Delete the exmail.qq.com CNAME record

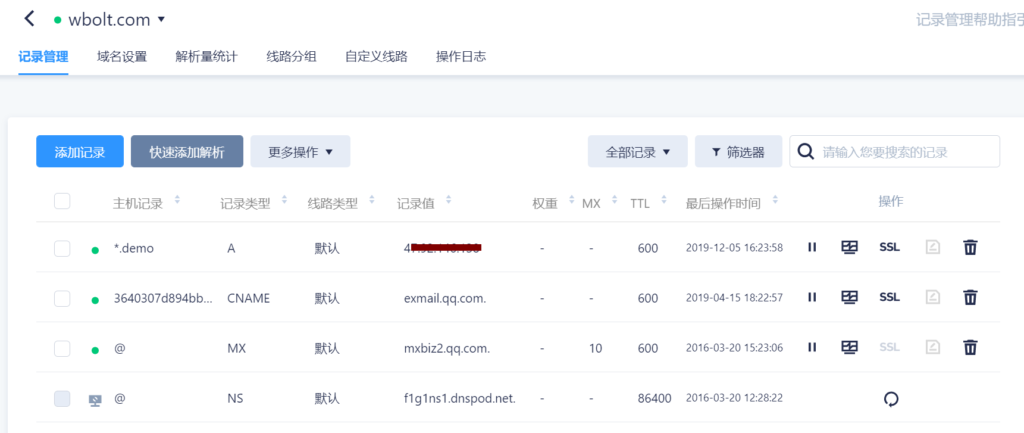[969, 297]
